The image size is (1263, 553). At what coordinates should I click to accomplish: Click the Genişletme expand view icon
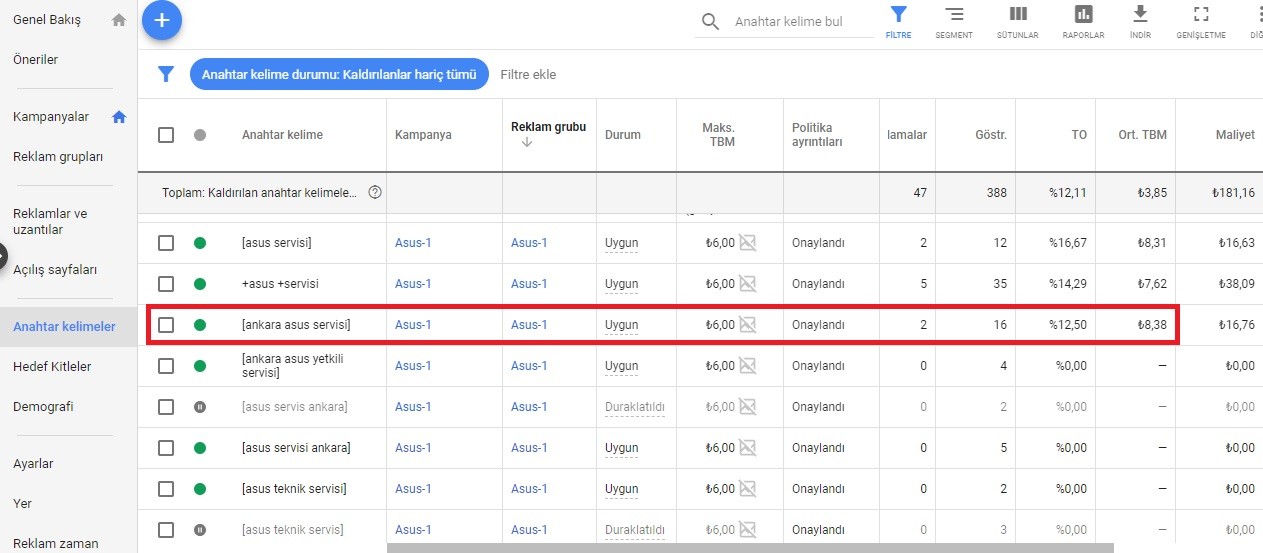click(1200, 14)
